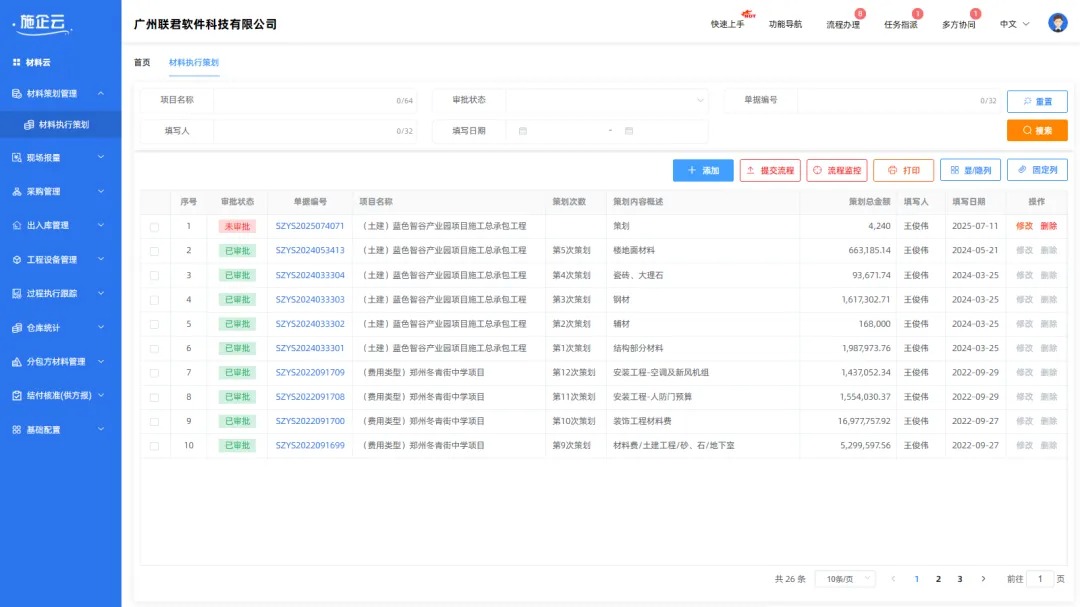Click 修改 for row SZYS2025074071

coord(1024,226)
